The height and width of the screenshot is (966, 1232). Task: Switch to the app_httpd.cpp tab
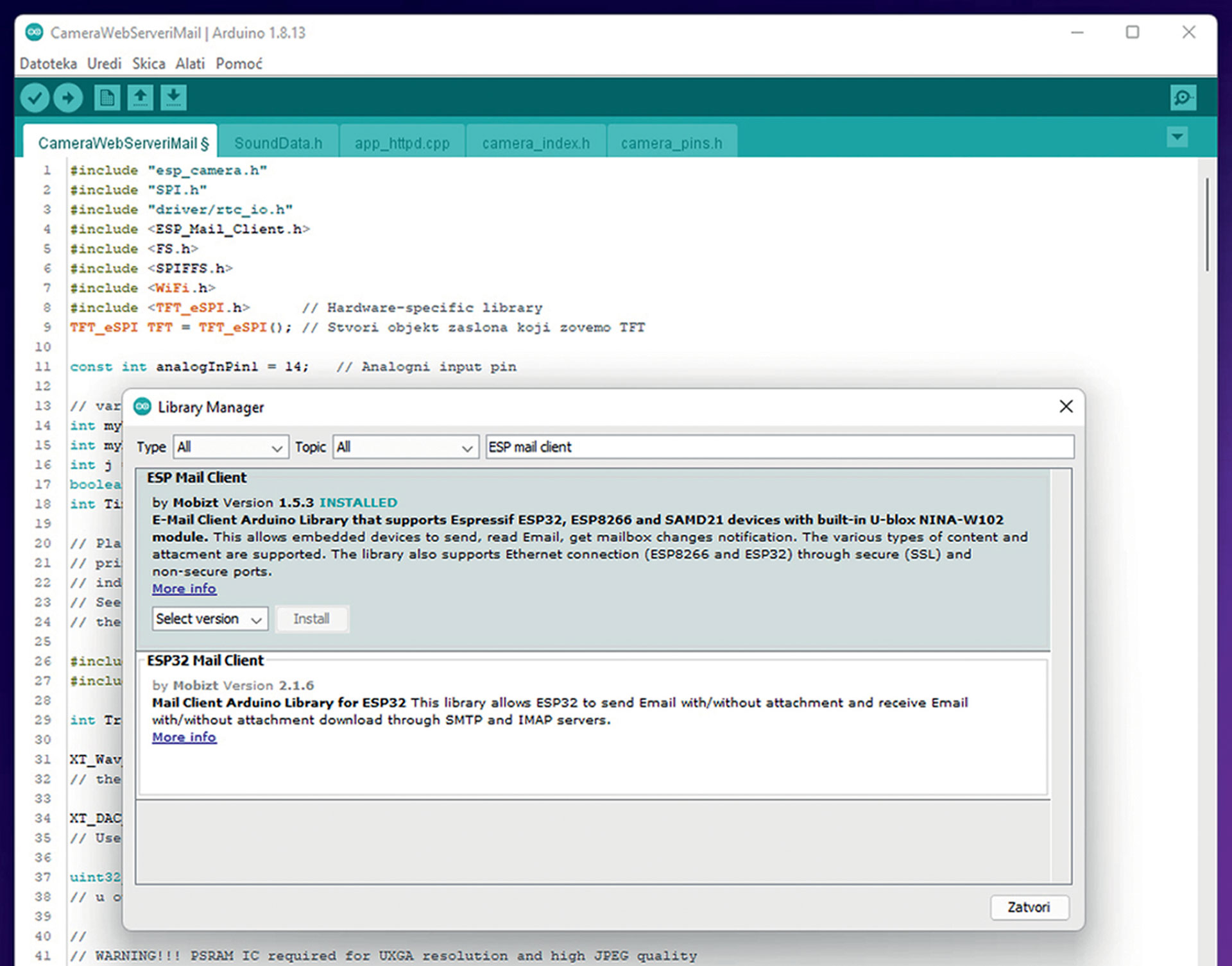coord(402,143)
